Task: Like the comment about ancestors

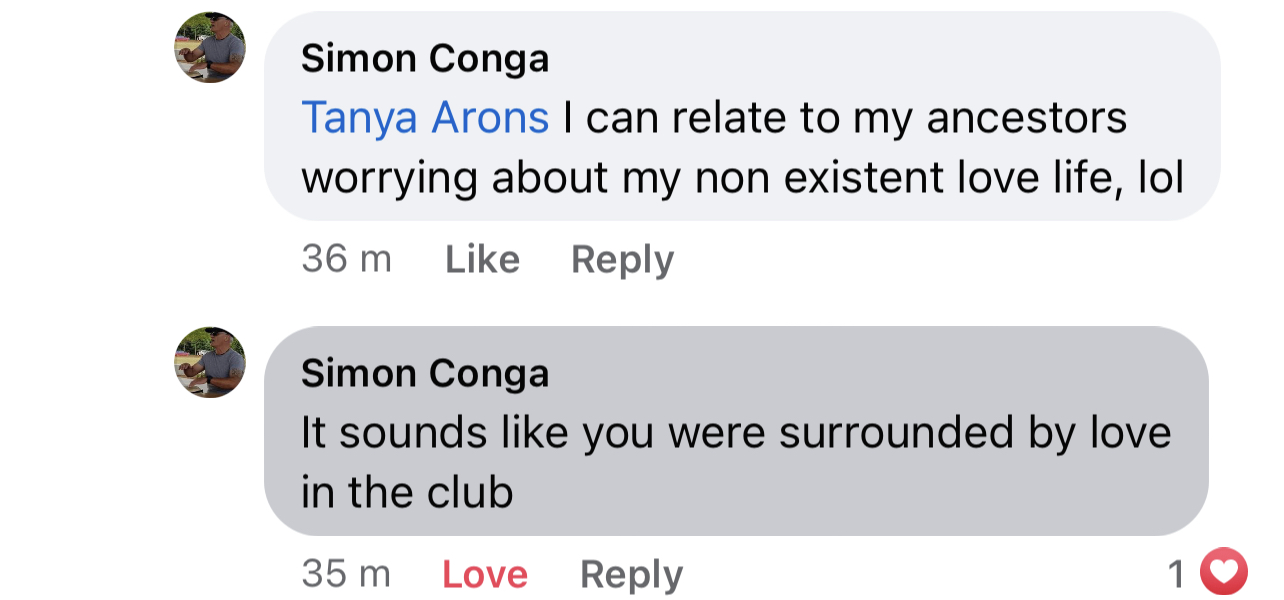Action: [482, 260]
